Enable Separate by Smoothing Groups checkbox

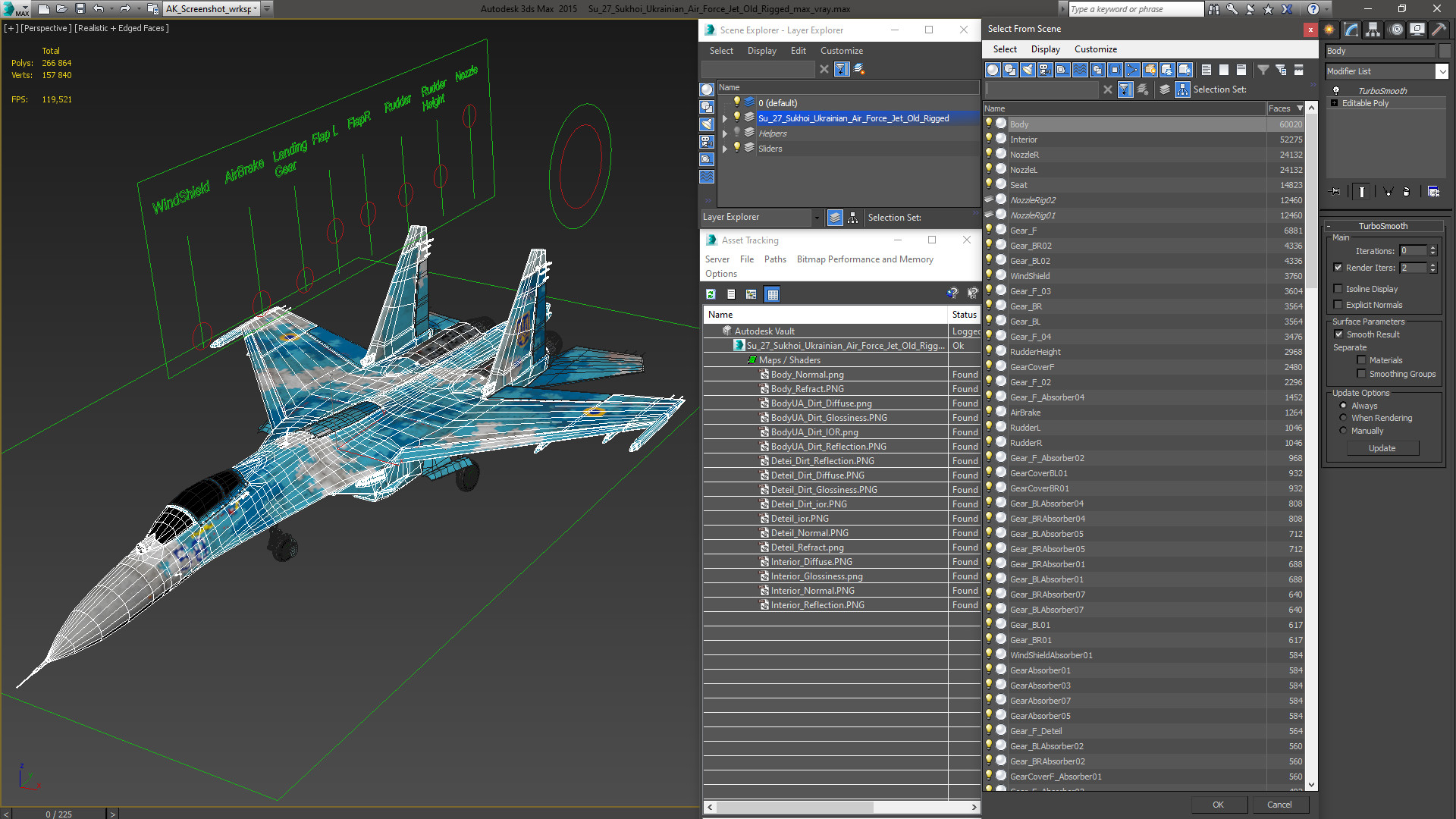(1362, 374)
